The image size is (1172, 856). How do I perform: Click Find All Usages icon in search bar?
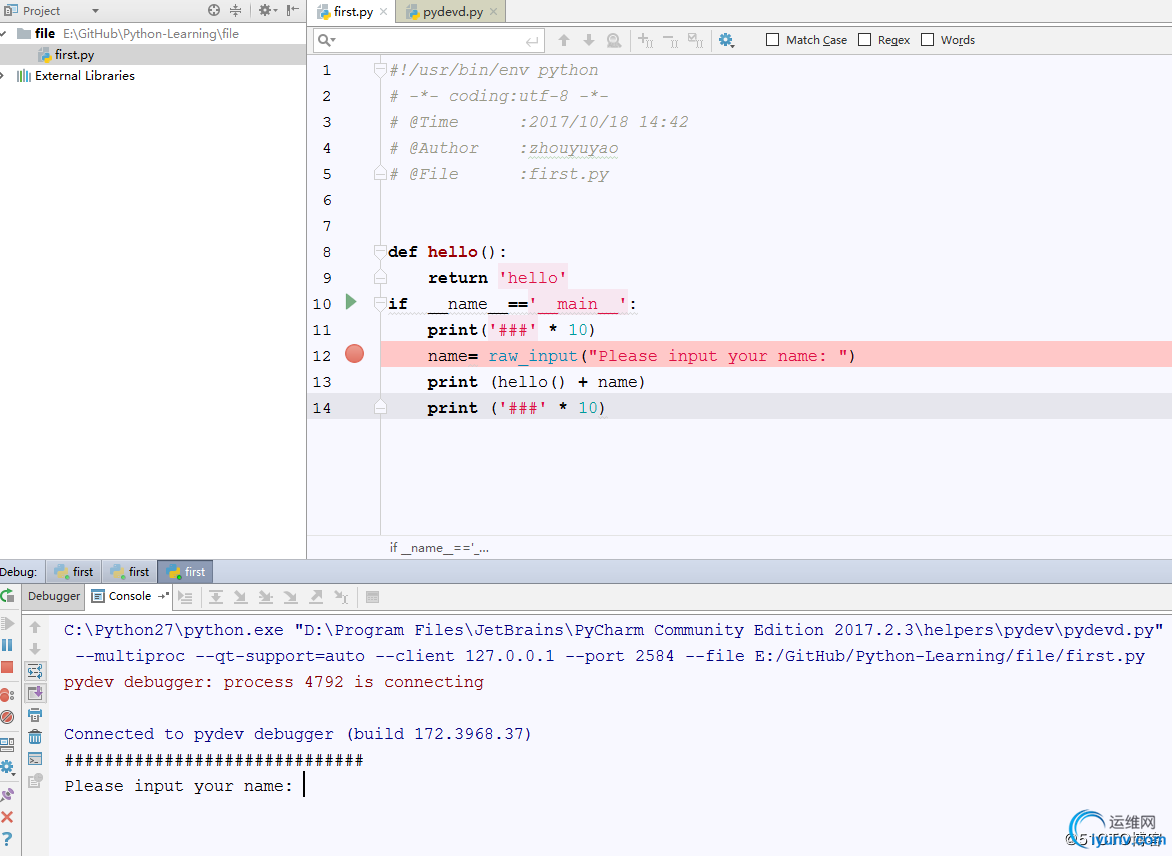[x=614, y=40]
